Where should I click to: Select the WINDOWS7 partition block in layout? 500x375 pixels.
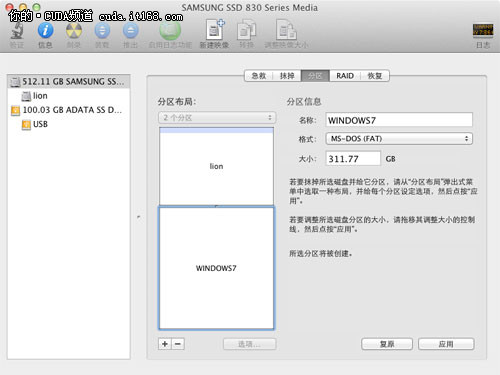(x=216, y=268)
